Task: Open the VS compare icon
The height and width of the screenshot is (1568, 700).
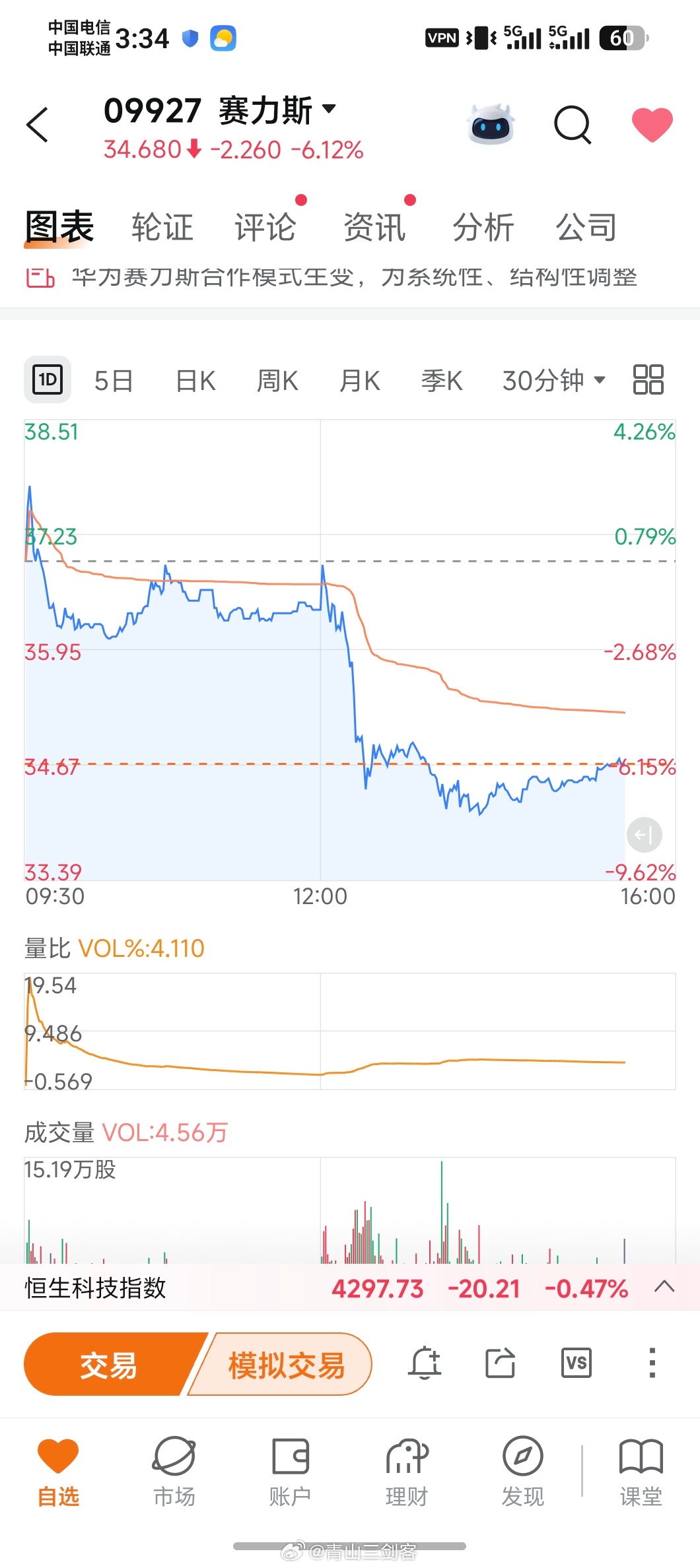Action: [576, 1363]
